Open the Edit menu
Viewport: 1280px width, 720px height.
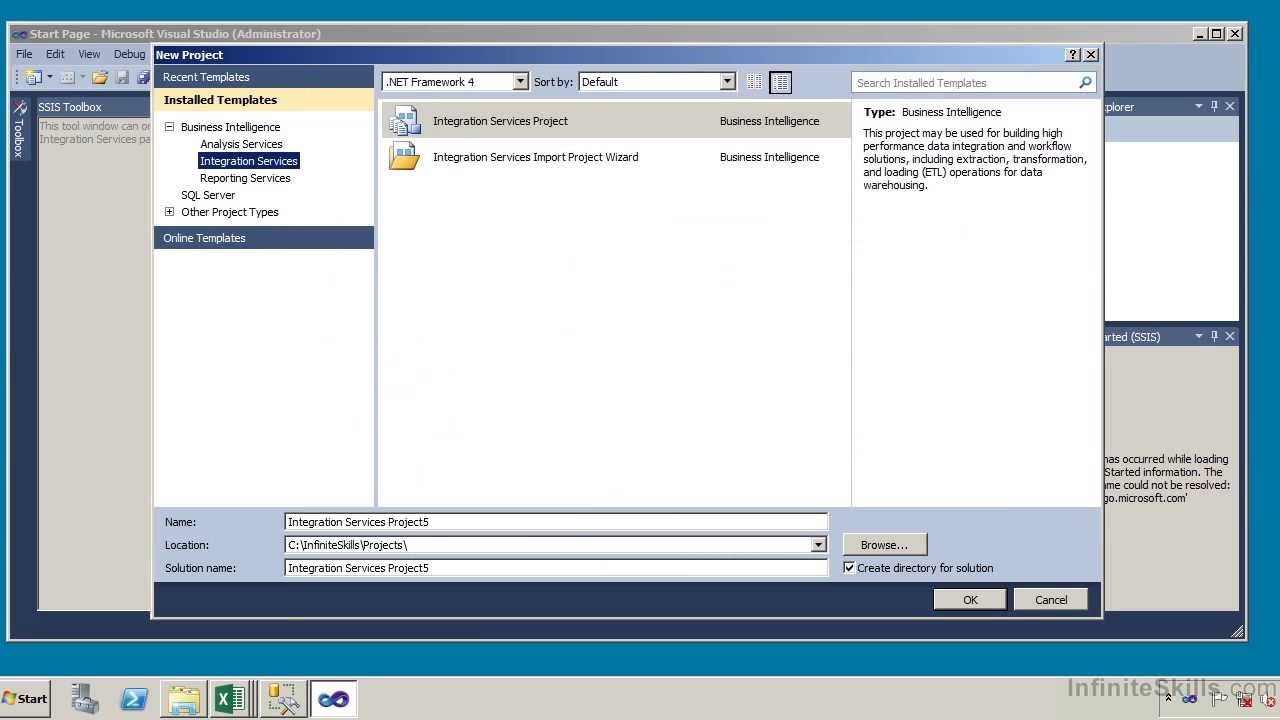[x=55, y=54]
